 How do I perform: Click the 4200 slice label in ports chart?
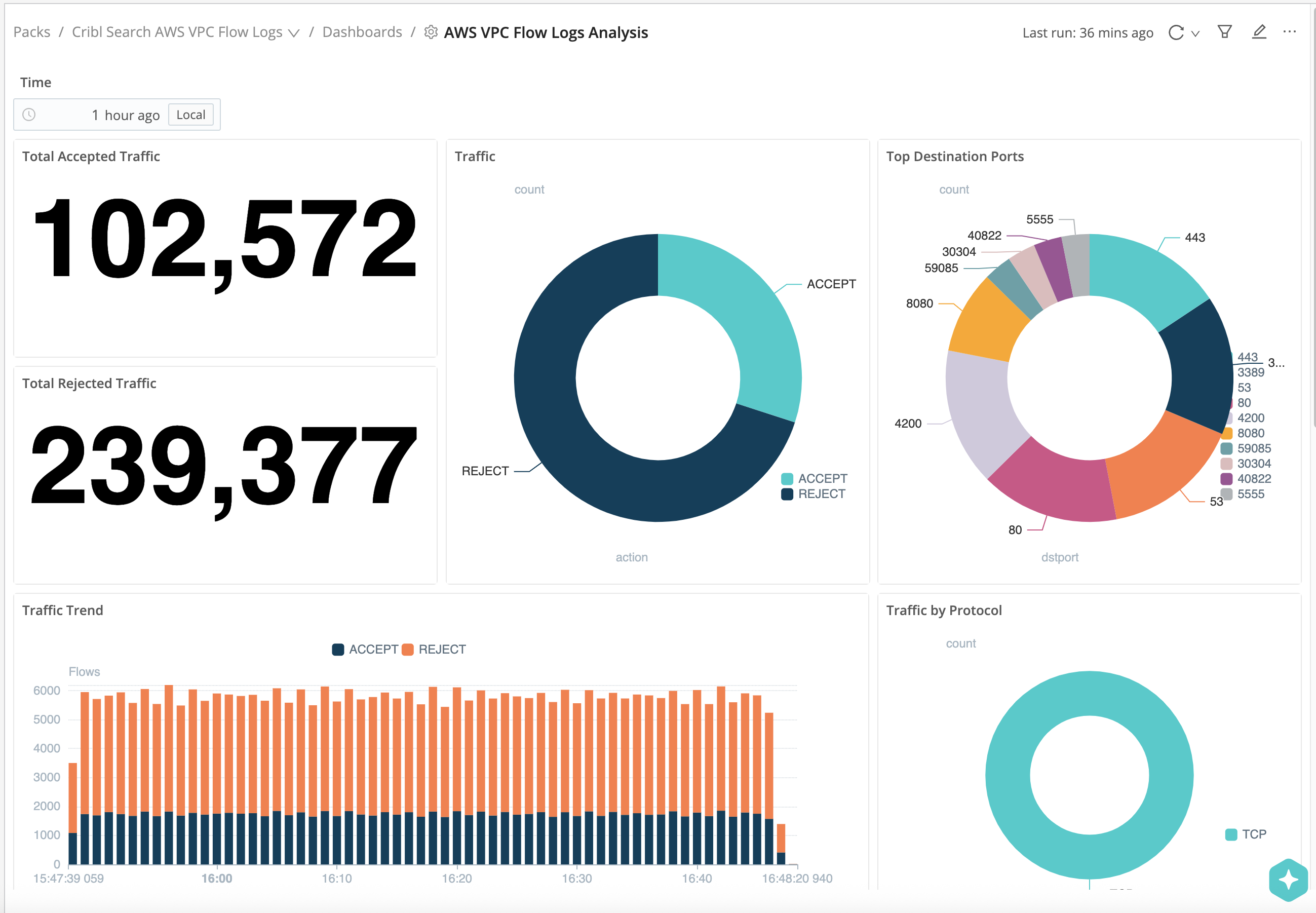coord(908,424)
